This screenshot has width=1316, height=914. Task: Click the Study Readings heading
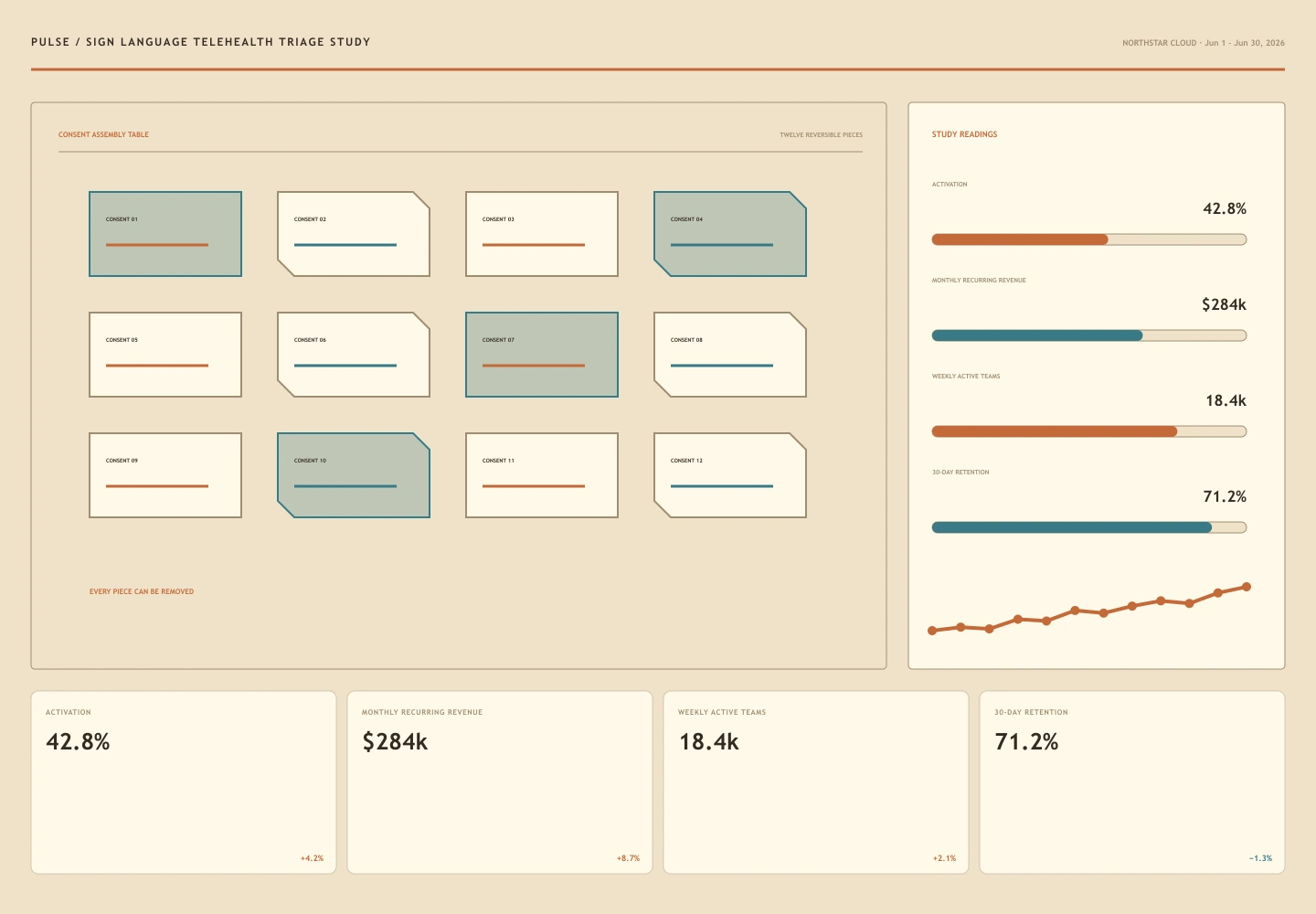click(964, 134)
